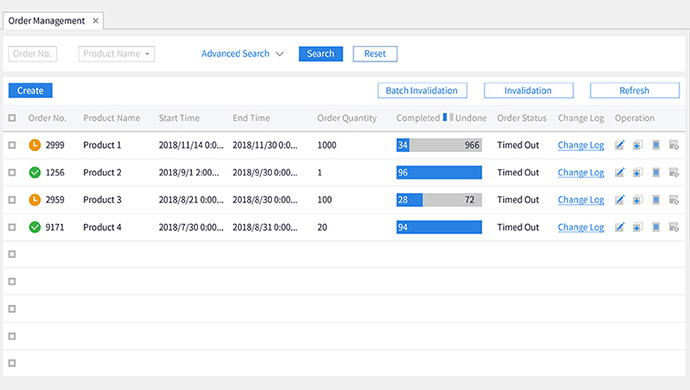This screenshot has width=690, height=390.
Task: Click the Product 3 name cell
Action: [x=102, y=200]
